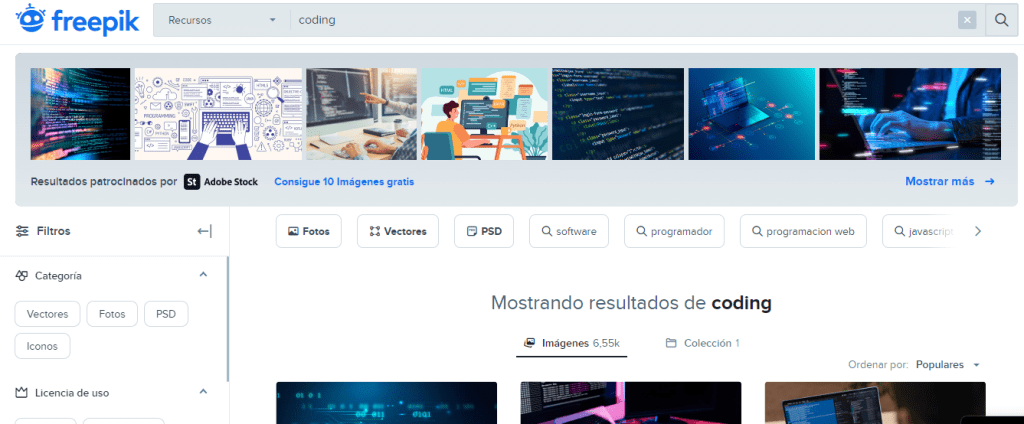
Task: Select the Vectores chip with nodes icon
Action: coord(398,231)
